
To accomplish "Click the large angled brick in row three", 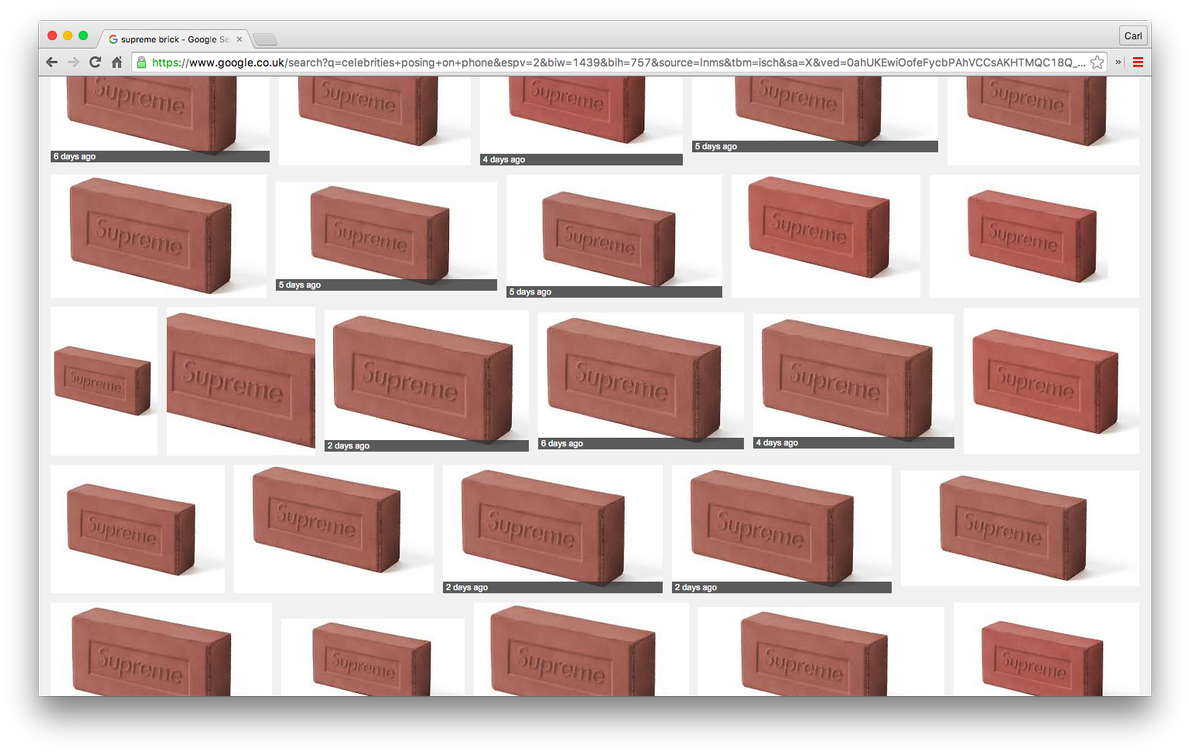I will [240, 380].
